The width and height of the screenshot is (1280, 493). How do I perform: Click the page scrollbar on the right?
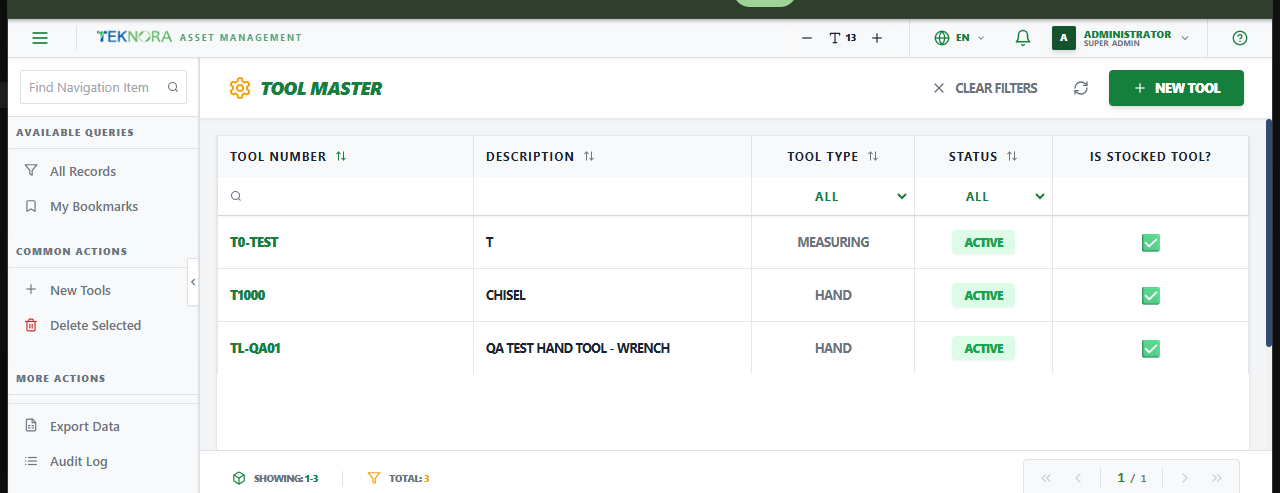(x=1270, y=233)
